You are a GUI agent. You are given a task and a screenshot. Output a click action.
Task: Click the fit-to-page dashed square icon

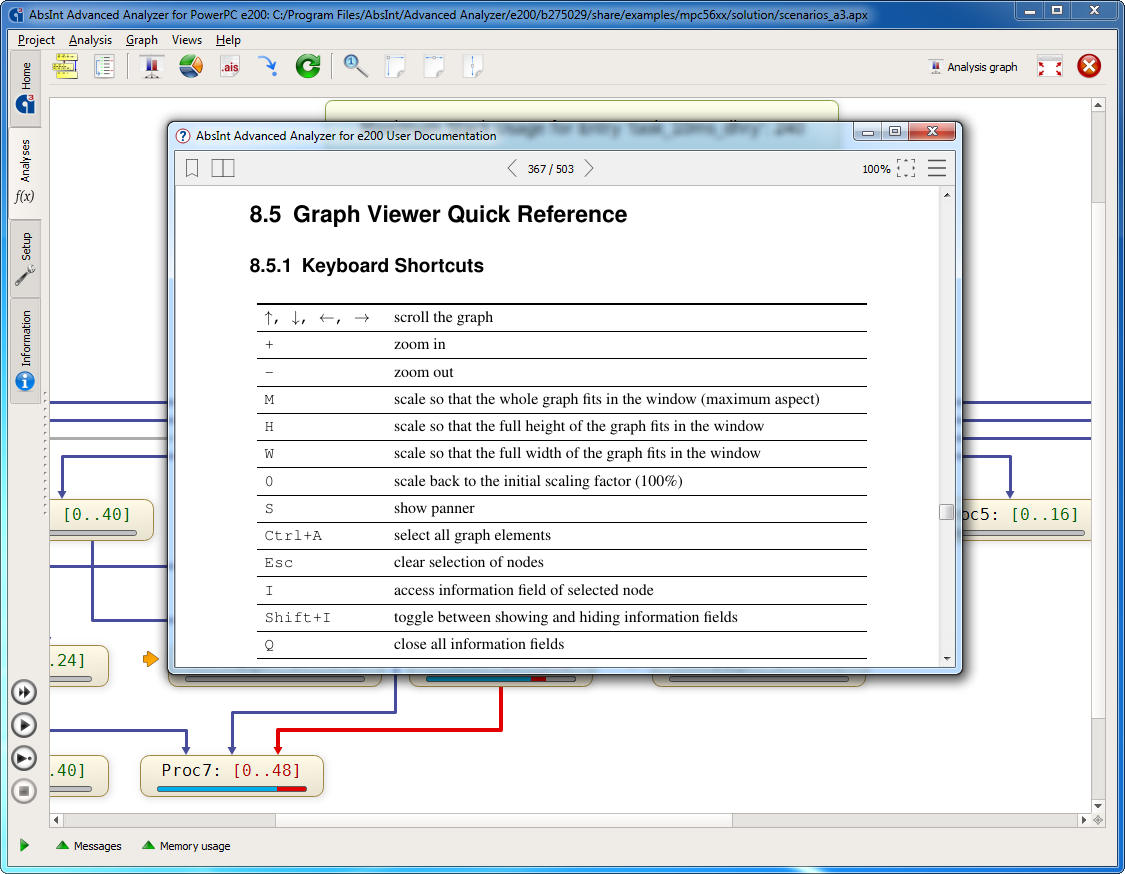pos(905,169)
